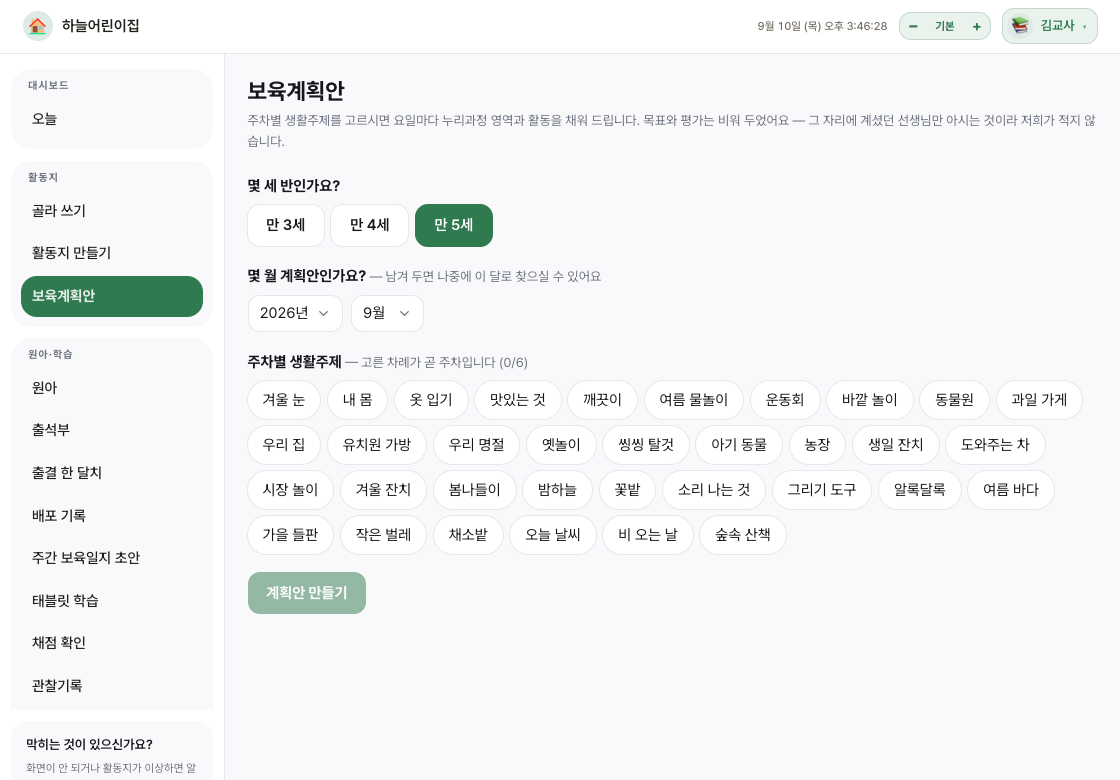
Task: Click the 하늘어린이집 site title
Action: (100, 26)
